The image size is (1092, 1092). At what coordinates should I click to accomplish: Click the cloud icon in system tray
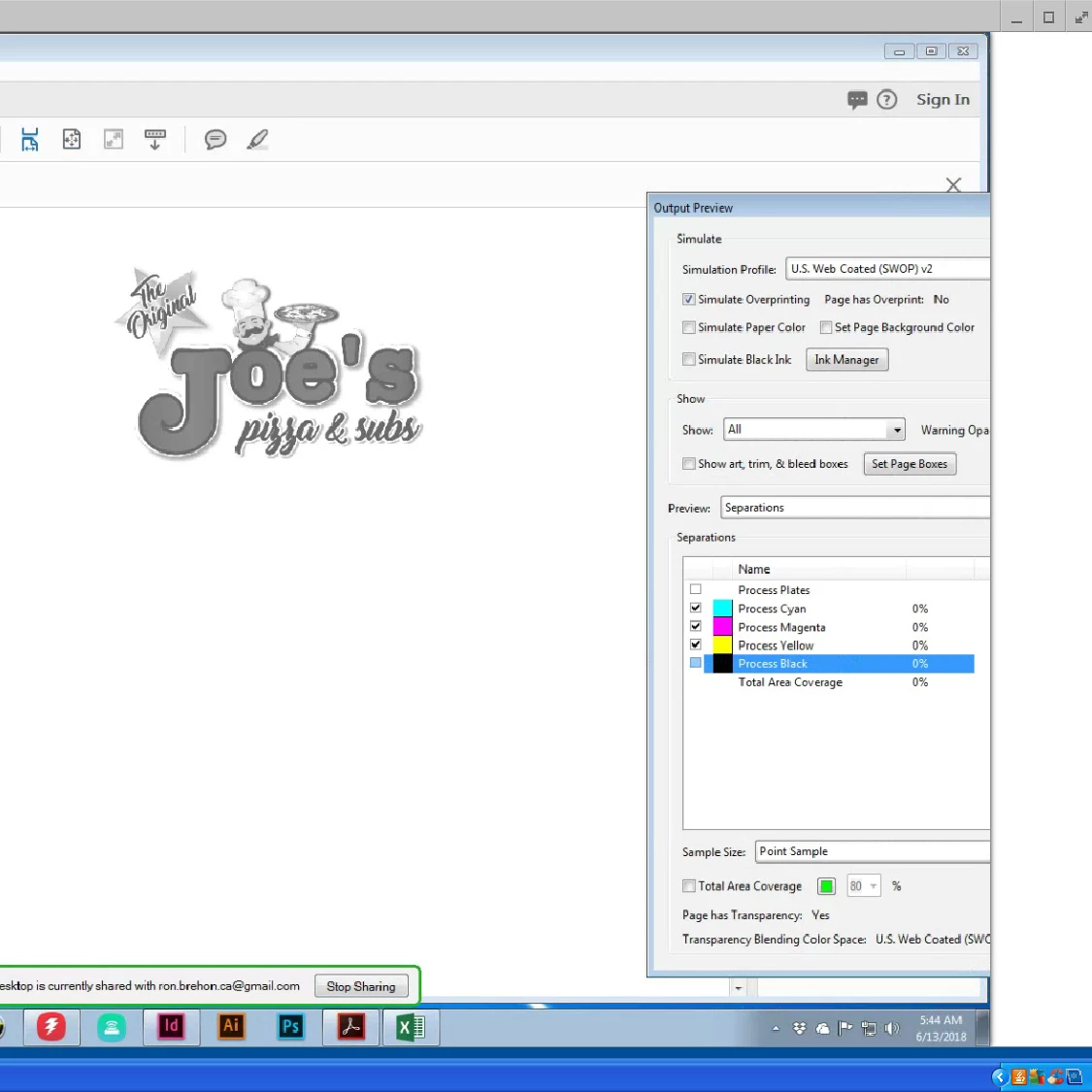coord(822,1028)
